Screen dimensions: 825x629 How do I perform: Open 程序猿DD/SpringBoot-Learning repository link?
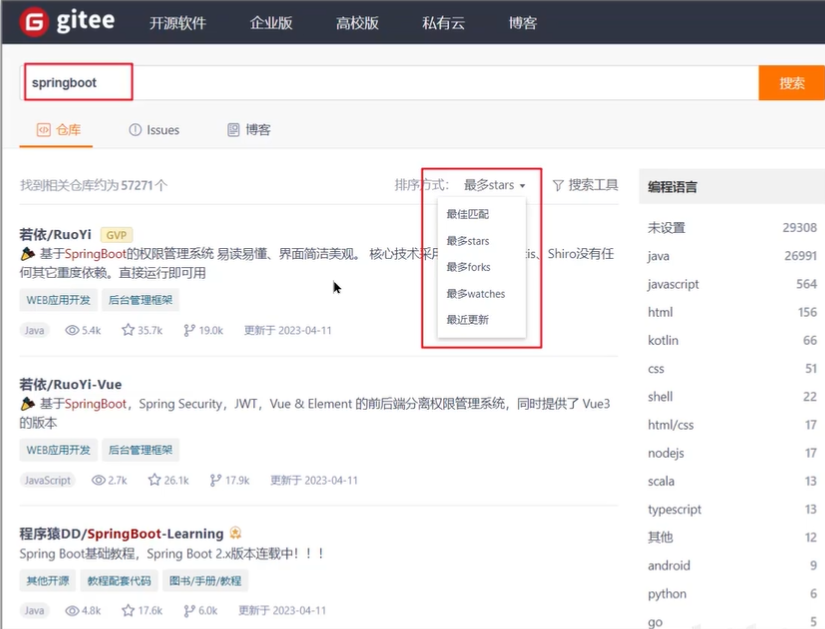(122, 533)
